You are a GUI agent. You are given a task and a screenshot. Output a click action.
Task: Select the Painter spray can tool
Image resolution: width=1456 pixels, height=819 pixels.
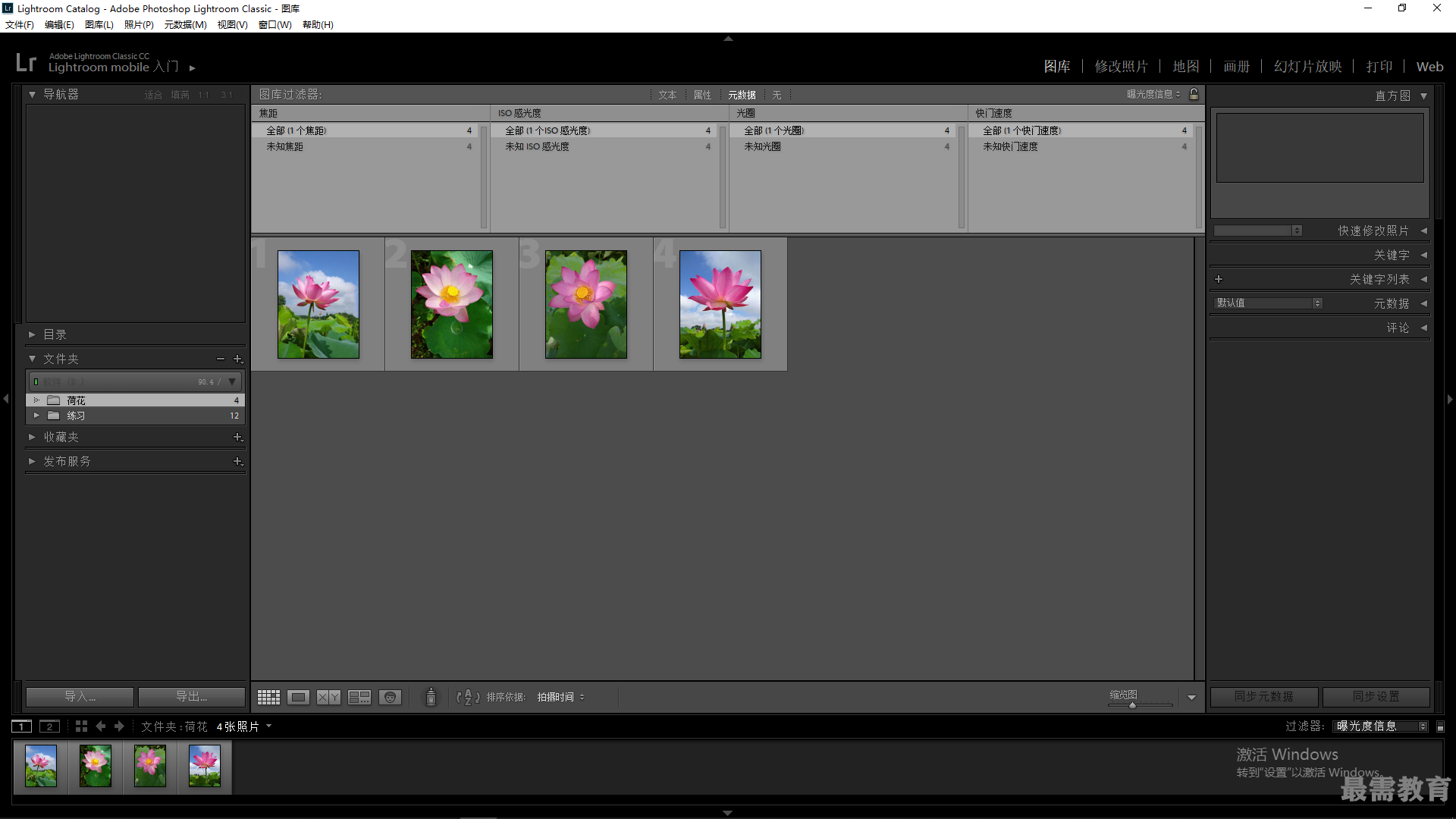pyautogui.click(x=431, y=697)
